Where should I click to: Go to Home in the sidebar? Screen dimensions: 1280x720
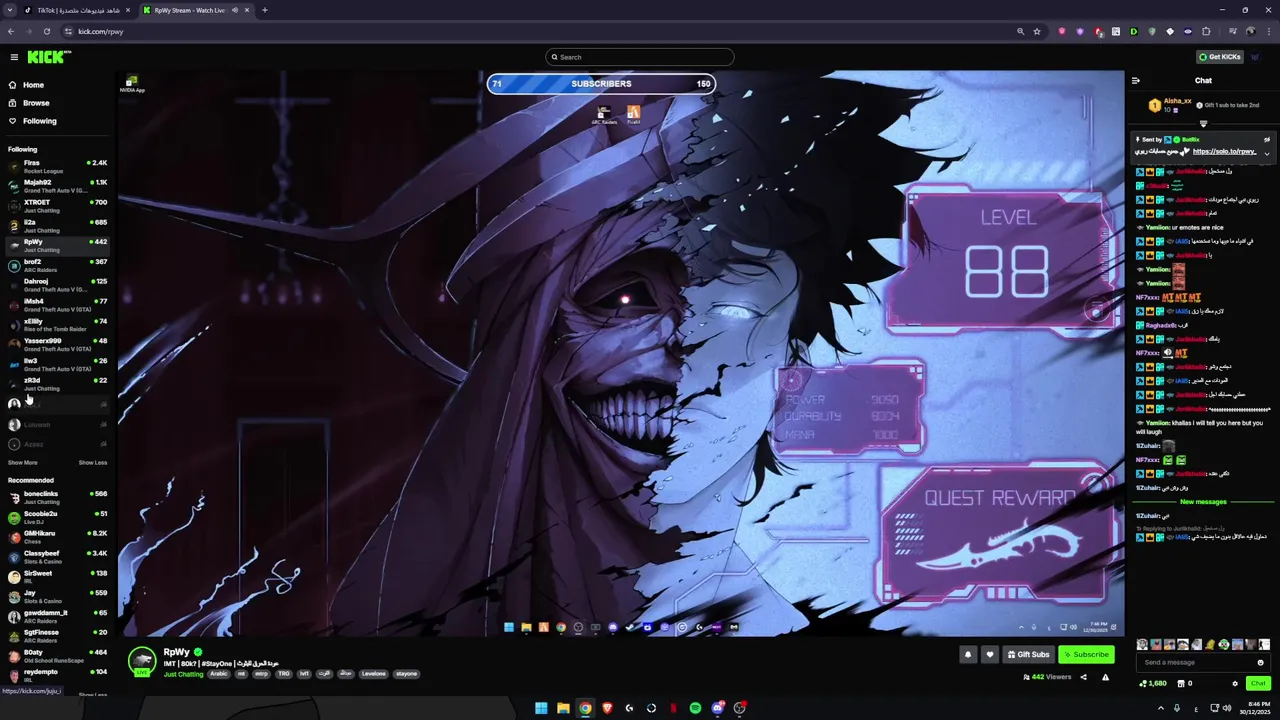coord(33,85)
